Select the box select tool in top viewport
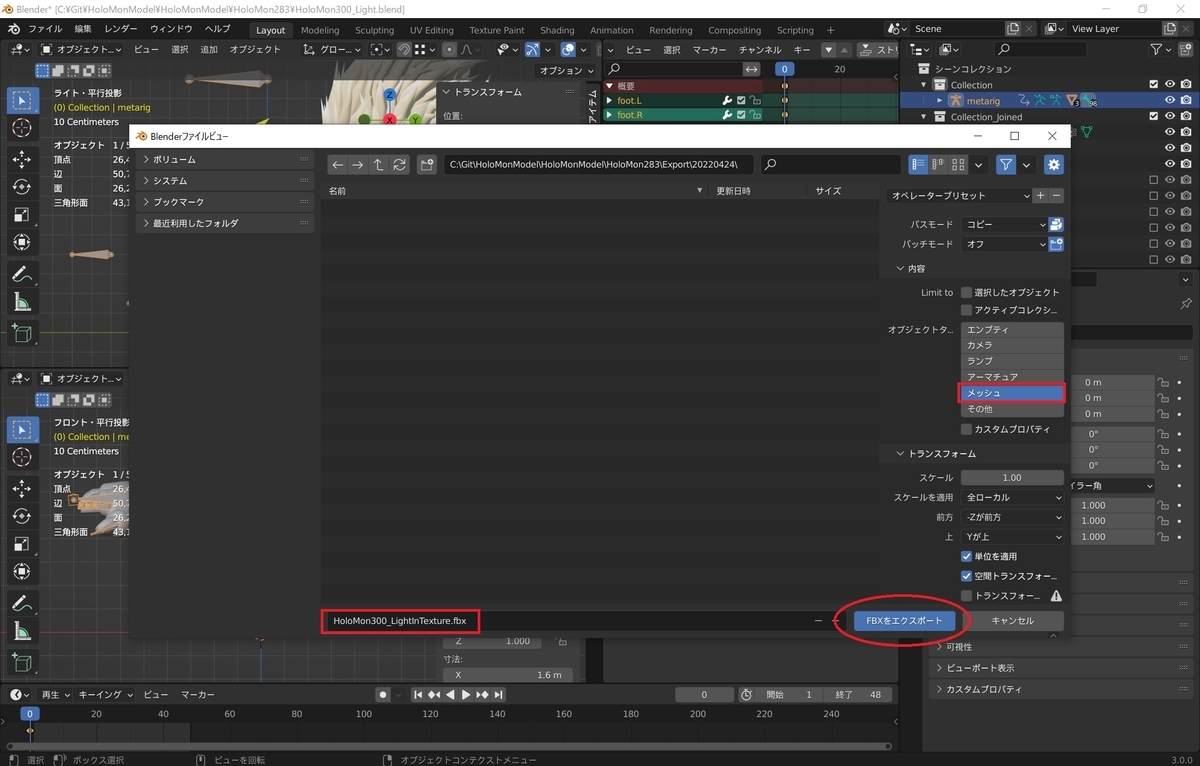The image size is (1200, 766). [x=22, y=100]
